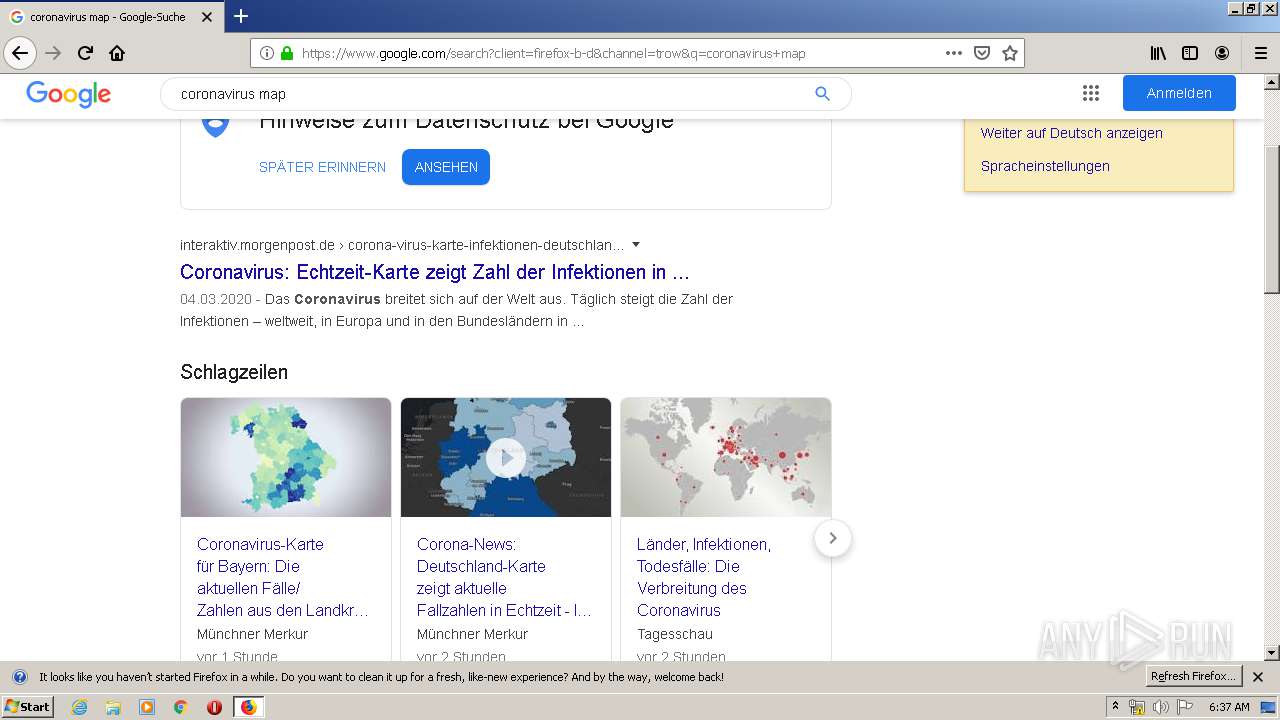1280x720 pixels.
Task: Click the scrollbar down arrow
Action: tap(1272, 653)
